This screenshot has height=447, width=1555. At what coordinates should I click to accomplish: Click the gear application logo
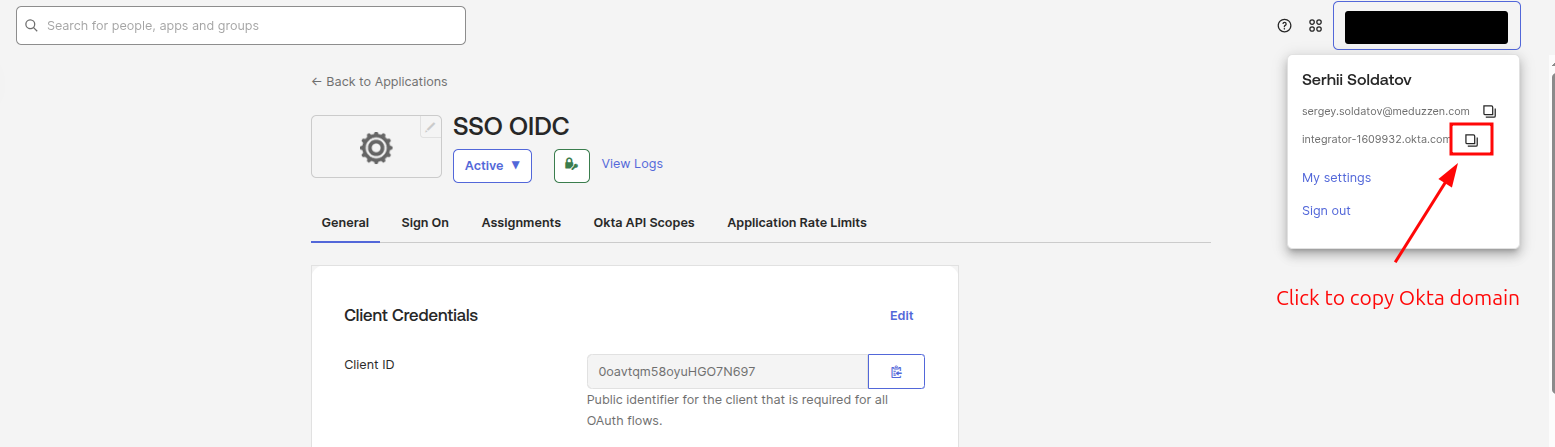point(376,147)
